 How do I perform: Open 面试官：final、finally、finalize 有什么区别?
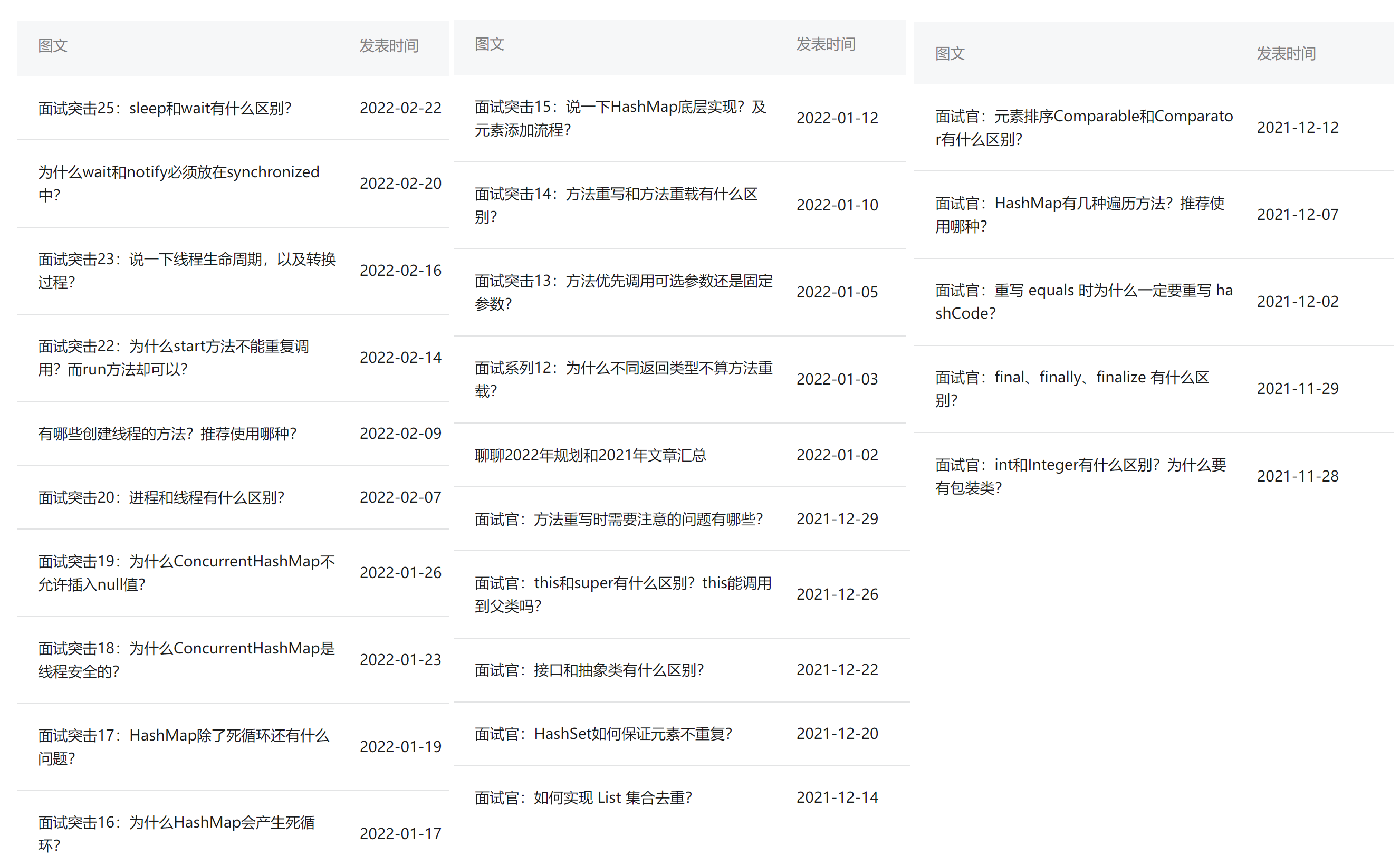[x=1071, y=388]
